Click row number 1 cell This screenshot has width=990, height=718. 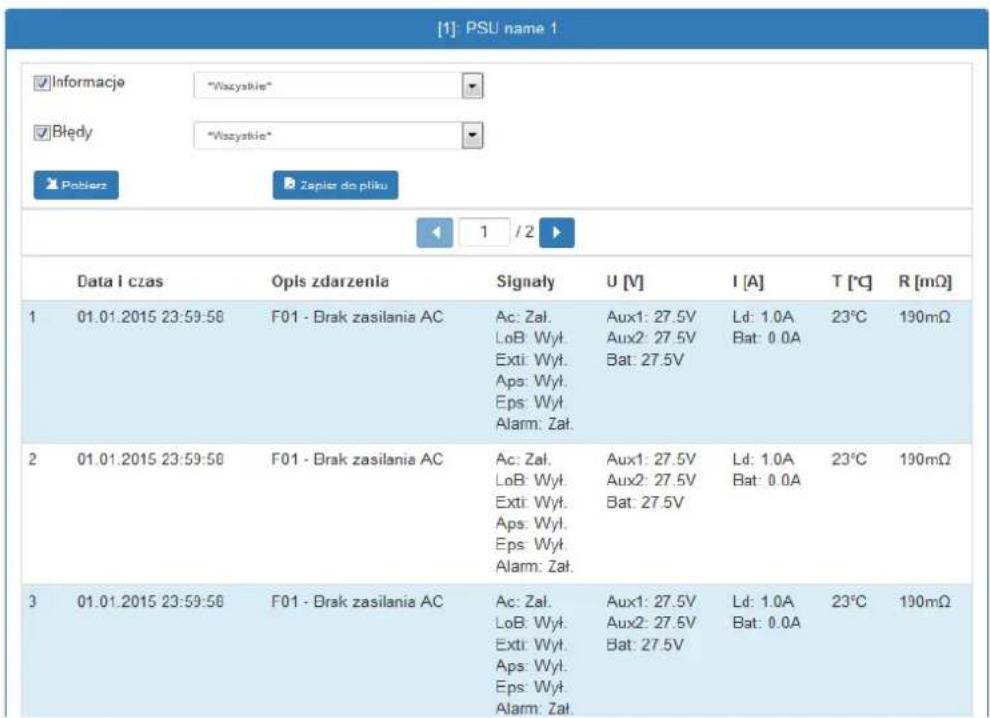pos(32,317)
